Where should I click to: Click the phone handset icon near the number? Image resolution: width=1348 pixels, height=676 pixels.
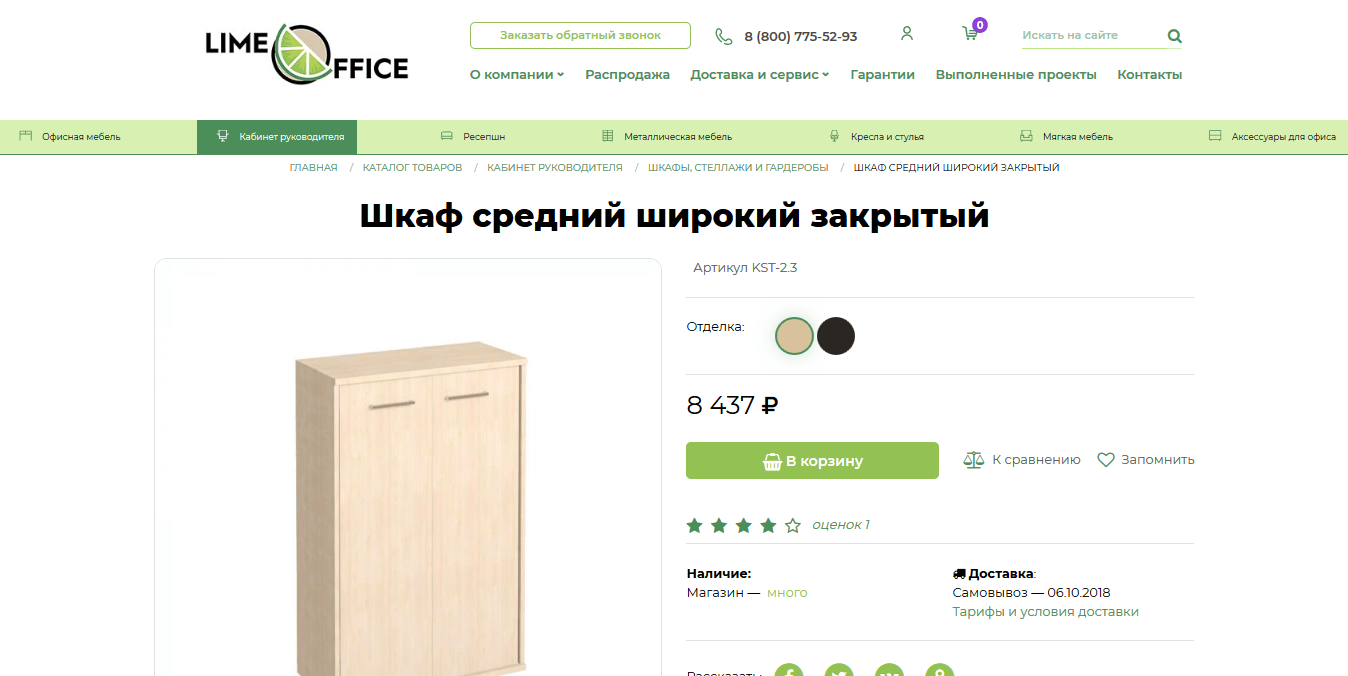tap(723, 35)
